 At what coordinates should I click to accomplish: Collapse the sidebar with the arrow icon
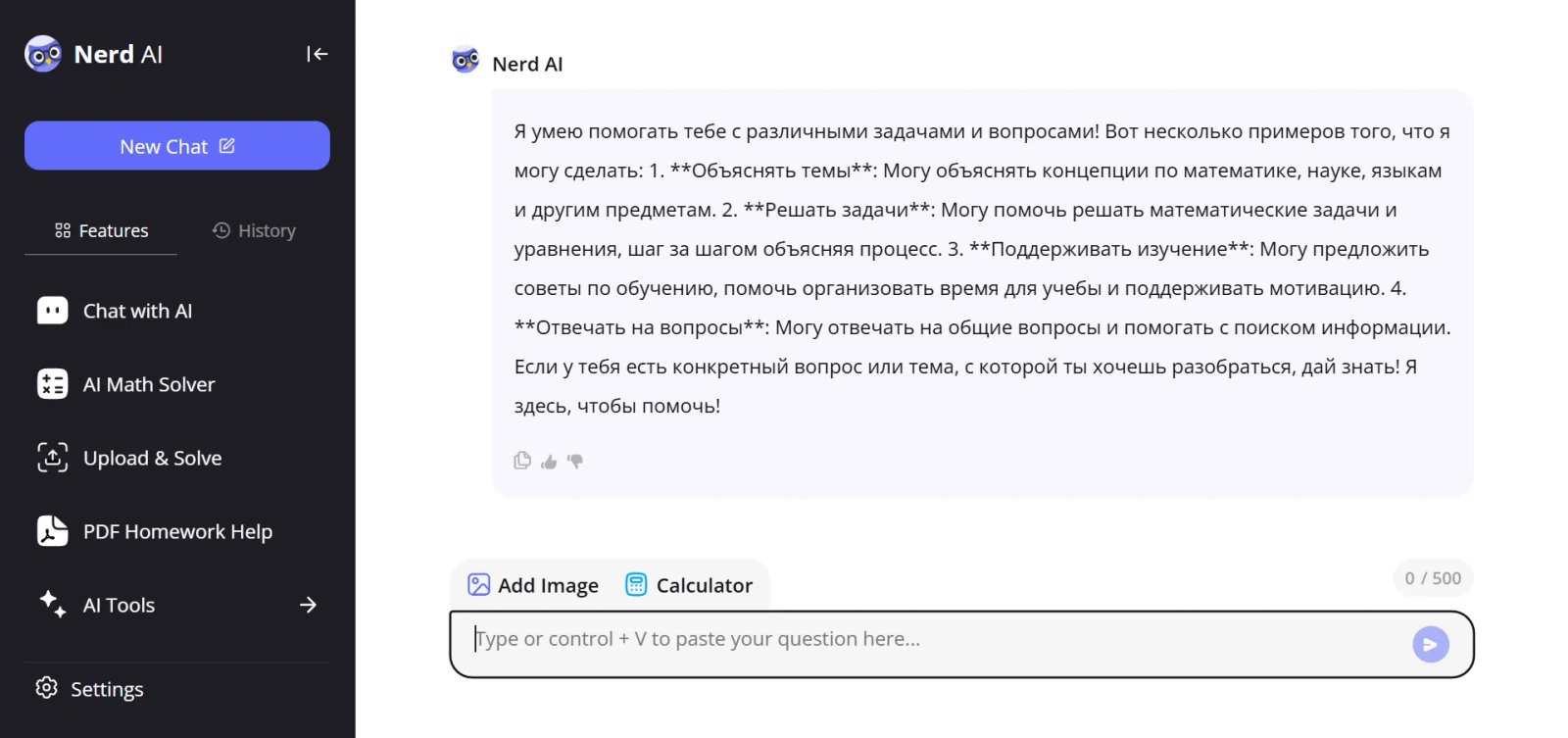[317, 54]
